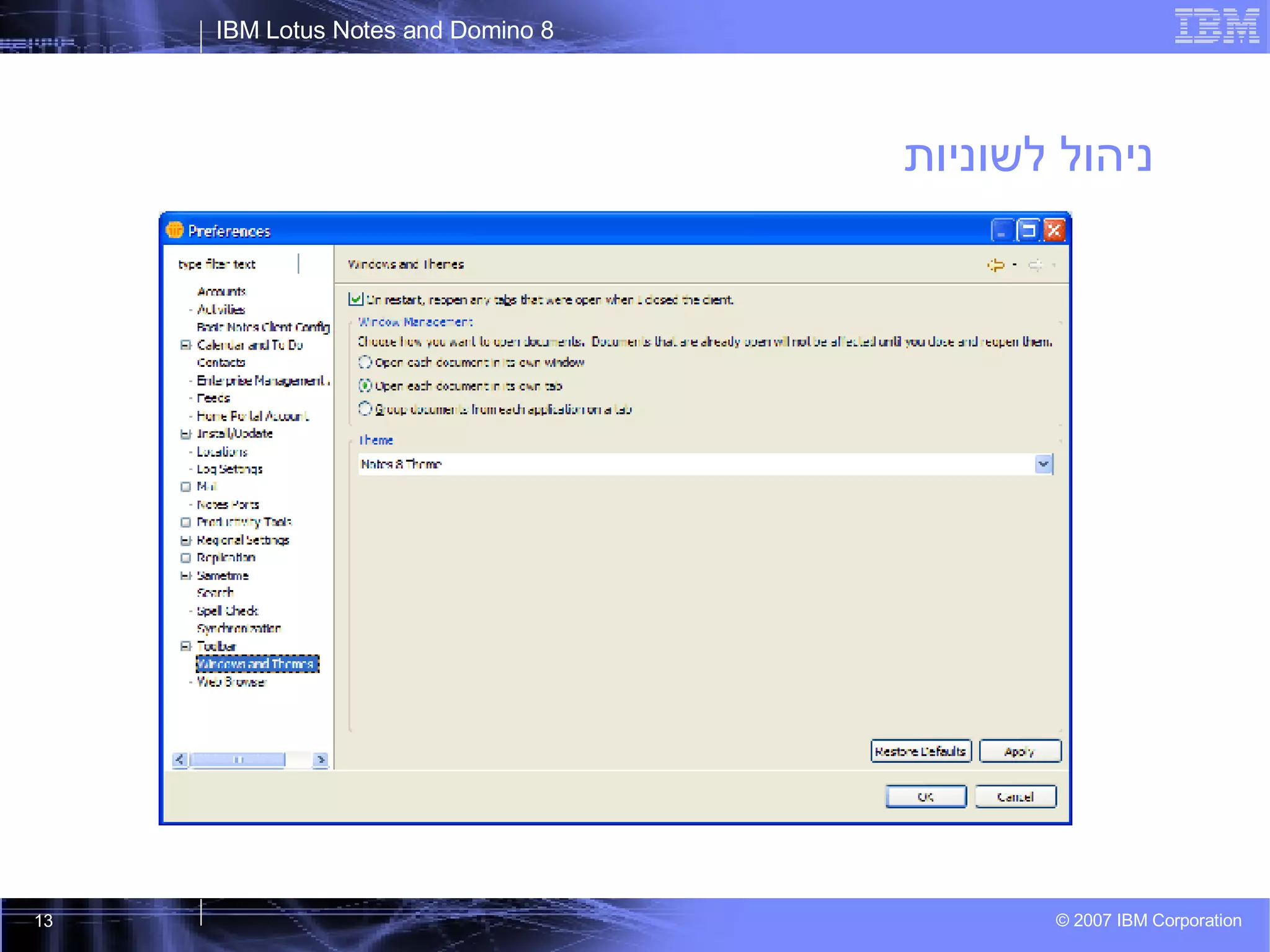The height and width of the screenshot is (952, 1270).
Task: Expand the Mail tree node
Action: coord(185,487)
